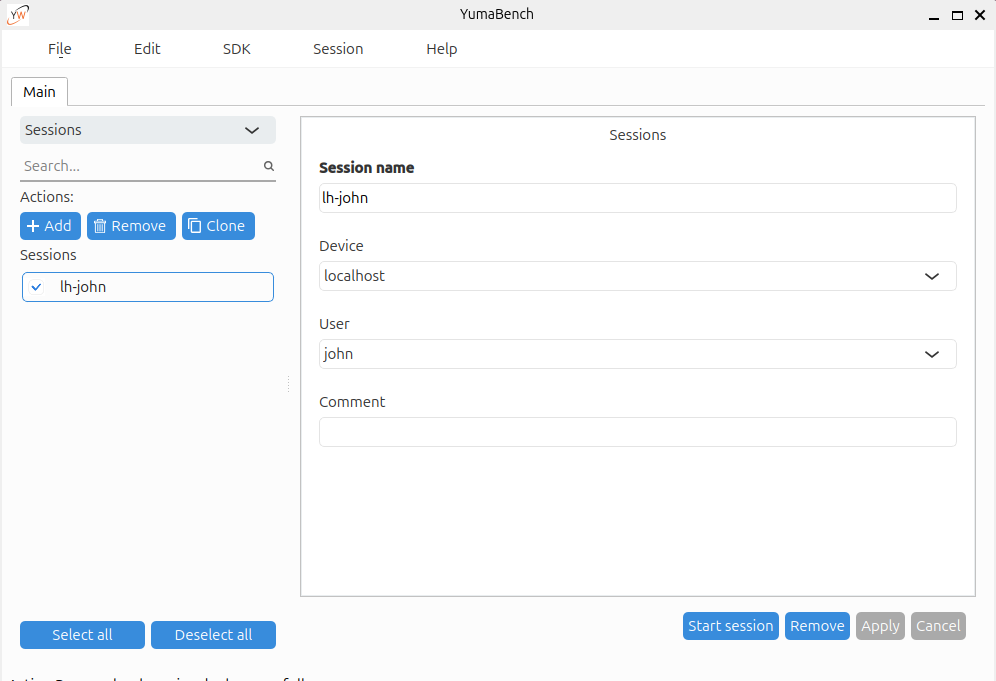Viewport: 996px width, 681px height.
Task: Click Remove button beside Start session
Action: 817,626
